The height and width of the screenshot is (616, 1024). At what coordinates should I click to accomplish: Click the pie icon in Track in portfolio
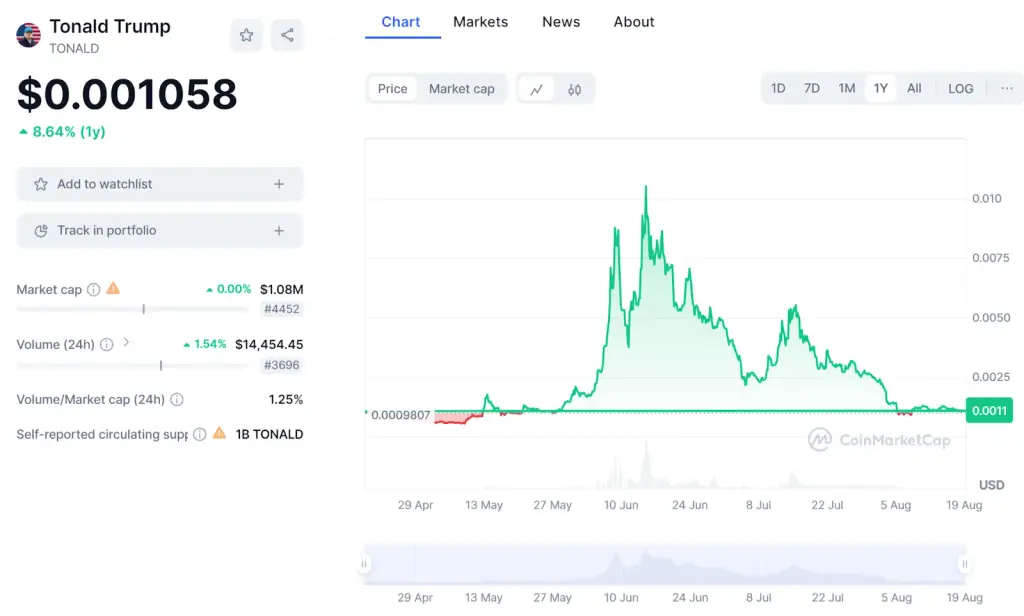(40, 231)
